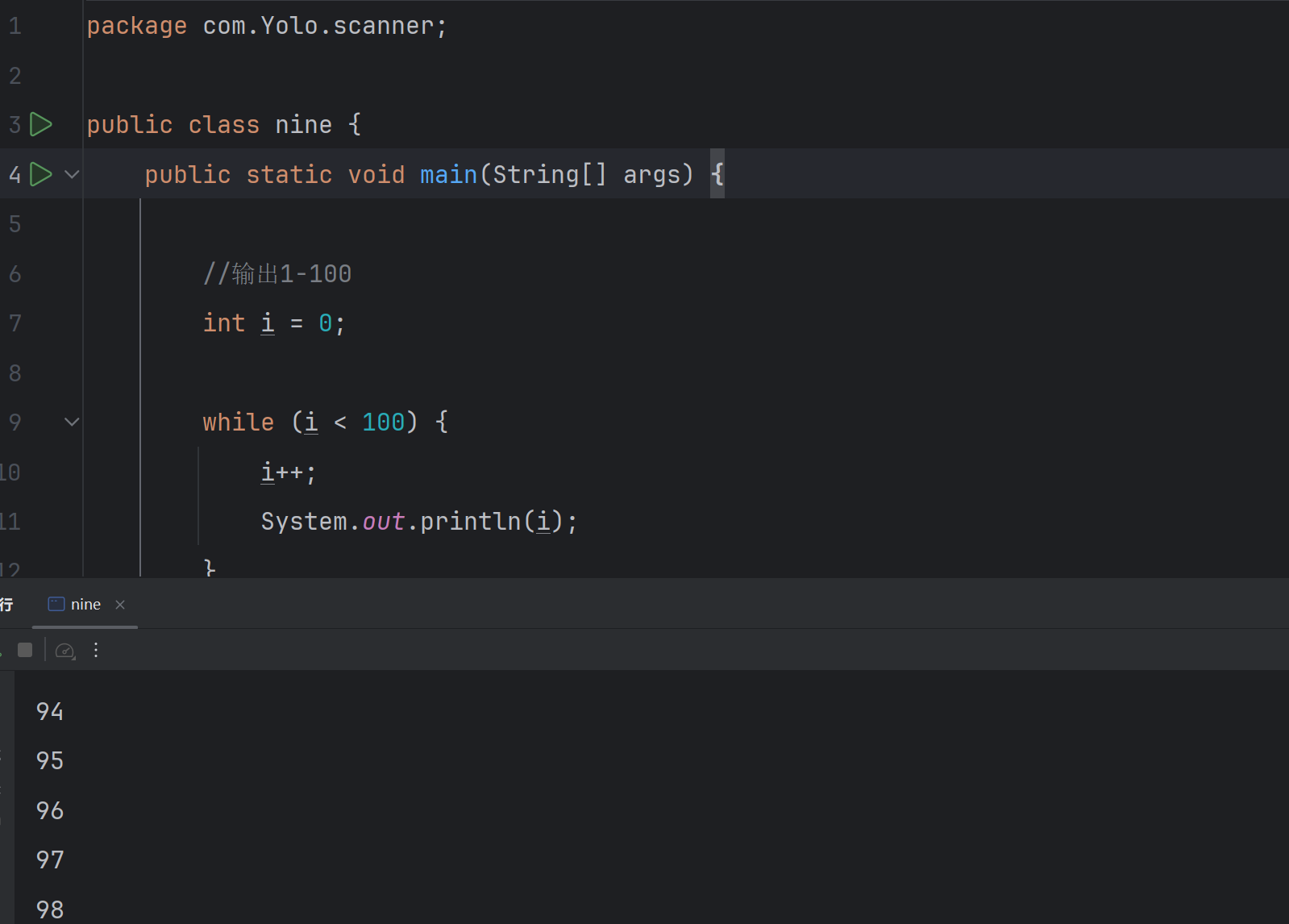Viewport: 1289px width, 924px height.
Task: Click the i++ statement
Action: click(x=289, y=472)
